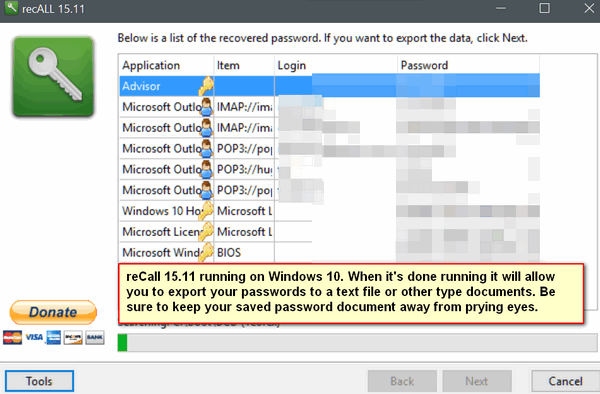
Task: Click the key icon on Windows 10 row
Action: [206, 211]
